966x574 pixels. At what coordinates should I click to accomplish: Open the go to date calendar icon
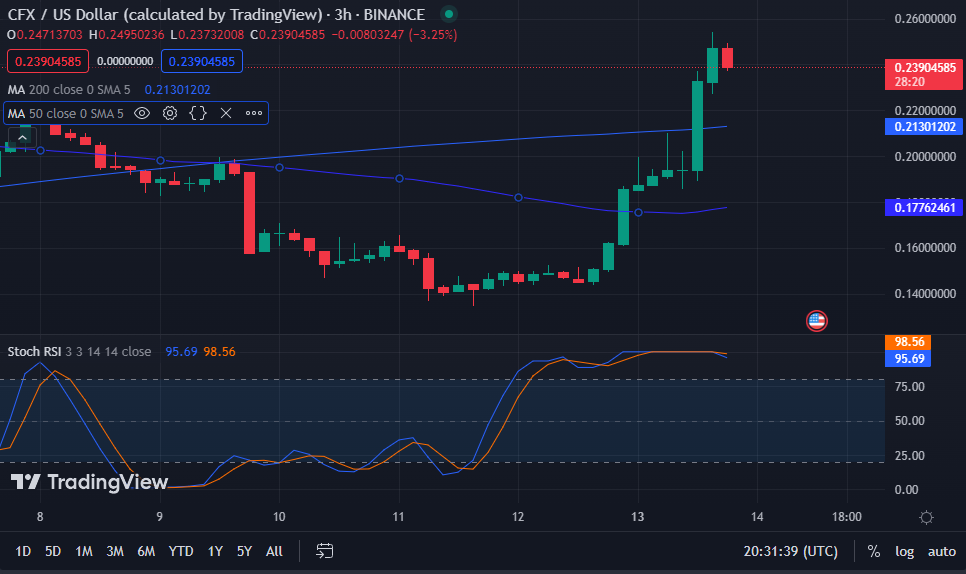tap(325, 551)
